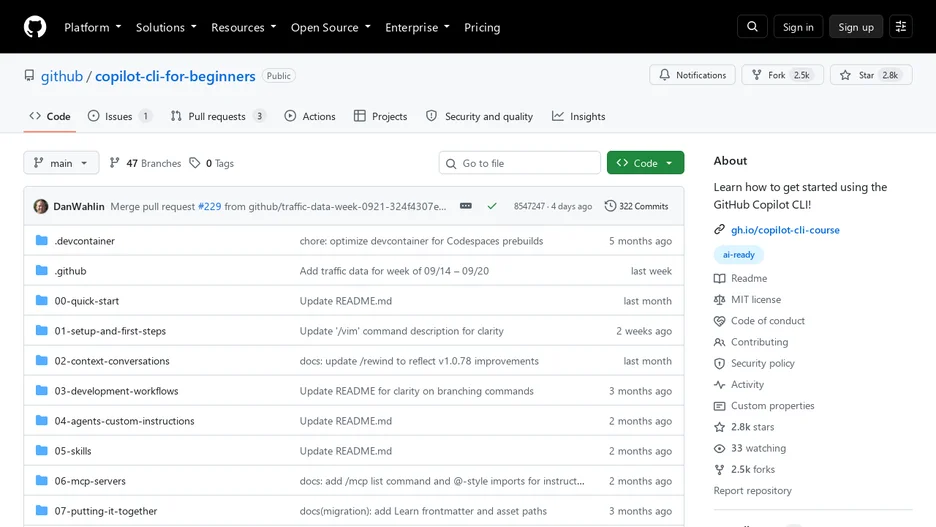Viewport: 936px width, 527px height.
Task: Open 'docs: update /rewind' commit message
Action: point(419,361)
